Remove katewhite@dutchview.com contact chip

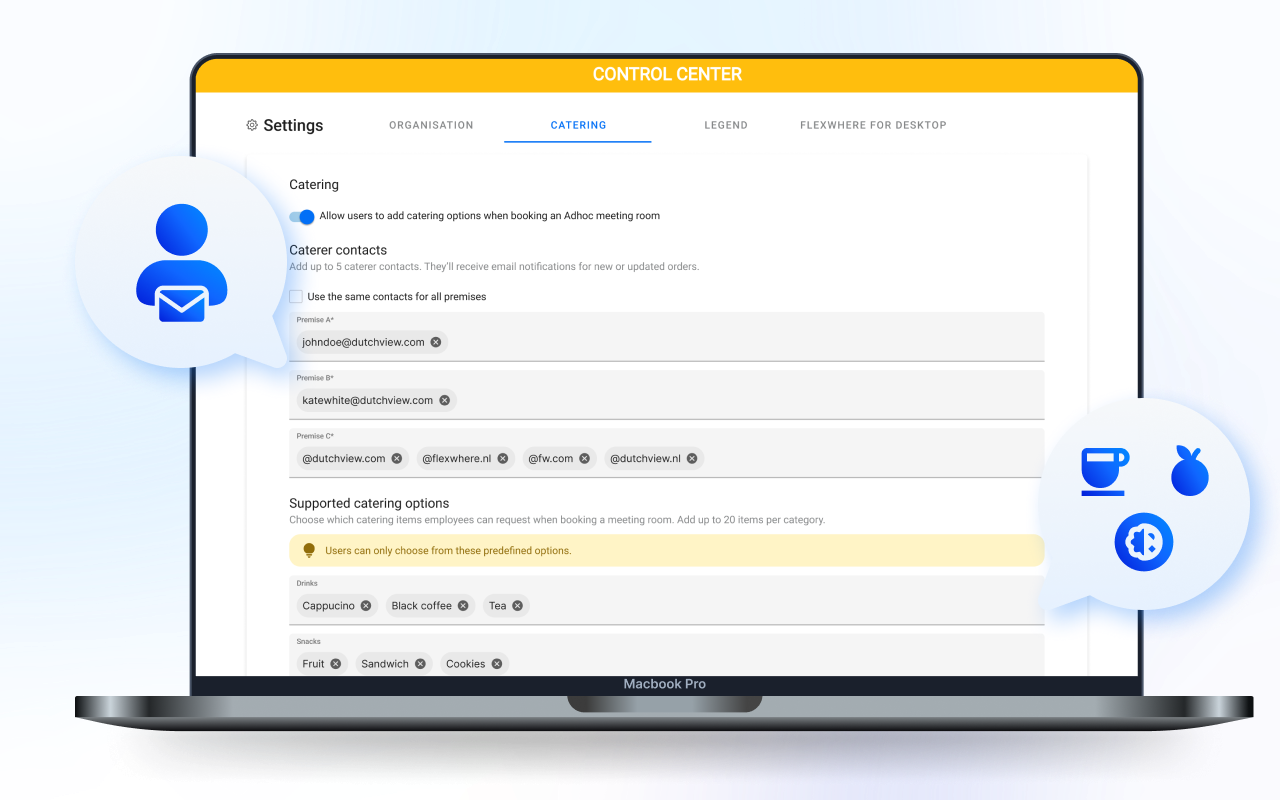pos(445,400)
